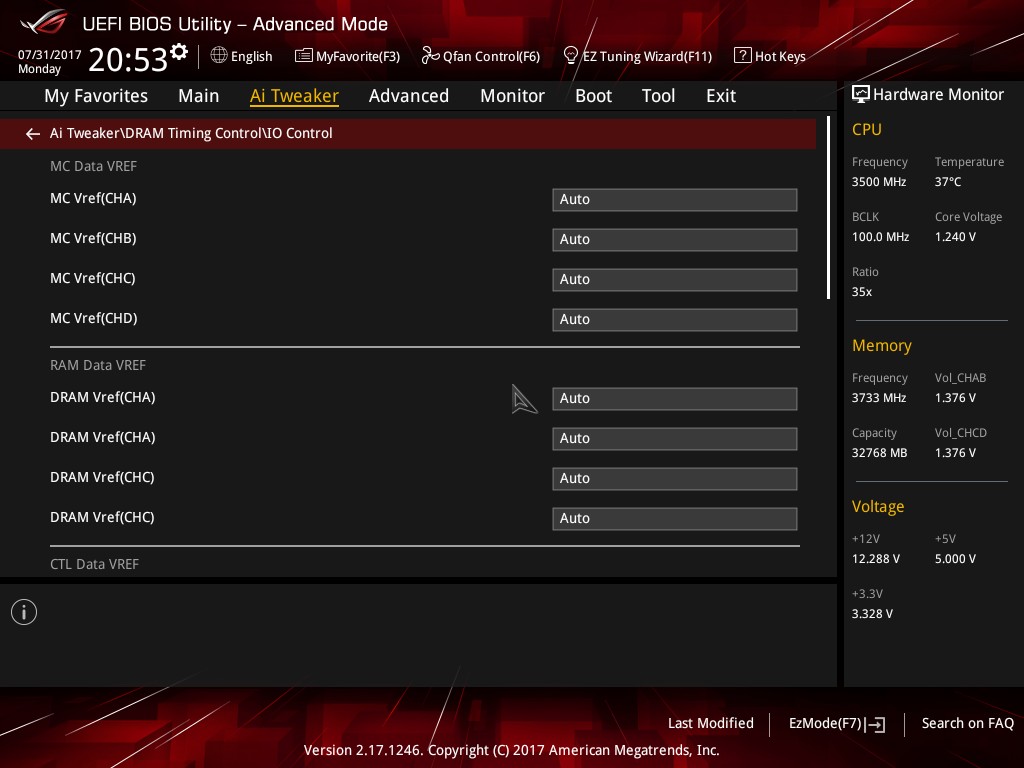Open the Advanced tab
1024x768 pixels.
(409, 96)
